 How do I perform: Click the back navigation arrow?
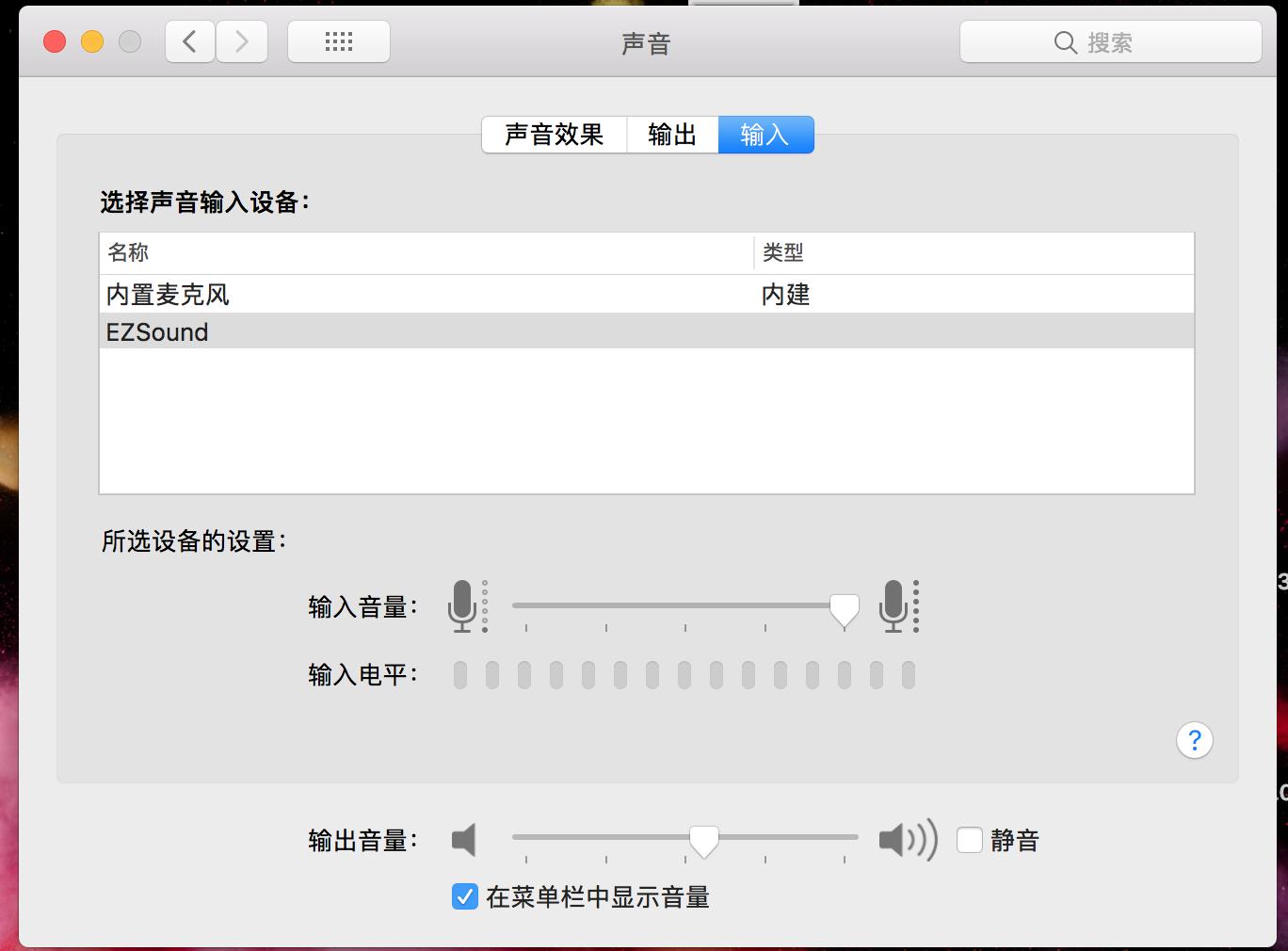pyautogui.click(x=189, y=41)
